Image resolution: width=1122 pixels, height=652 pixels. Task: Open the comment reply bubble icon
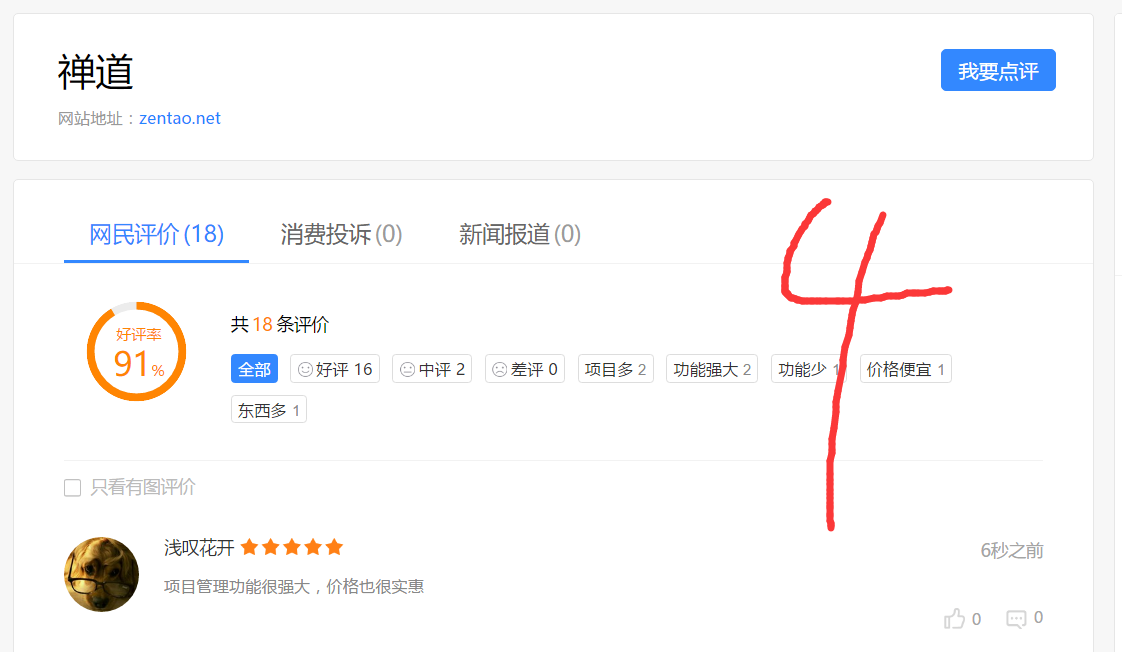pos(1016,619)
